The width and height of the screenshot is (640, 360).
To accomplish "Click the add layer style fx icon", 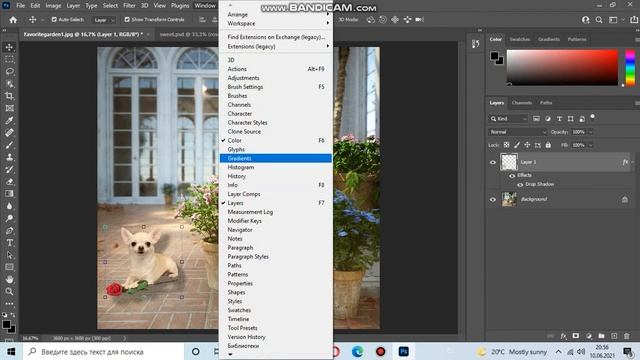I will tap(563, 336).
